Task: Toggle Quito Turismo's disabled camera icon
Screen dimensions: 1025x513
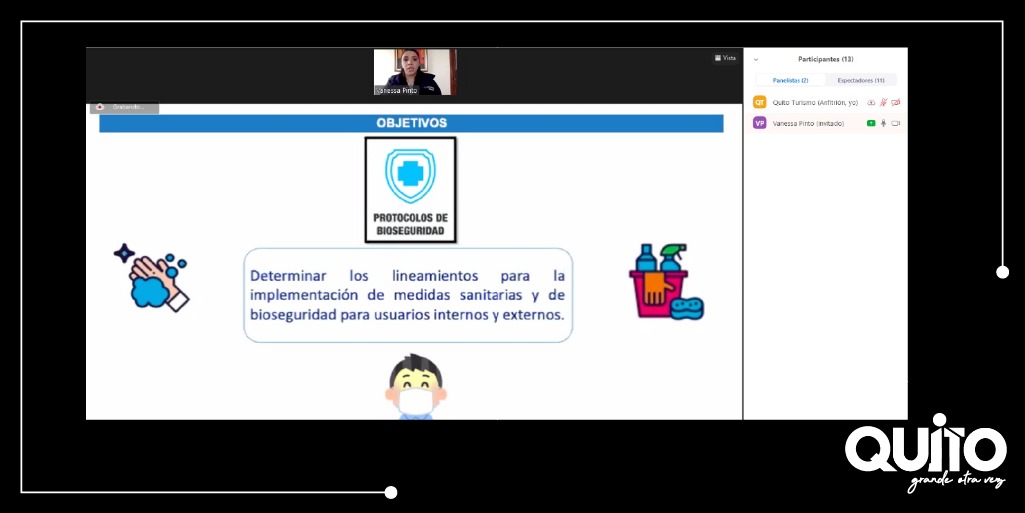Action: [x=896, y=102]
